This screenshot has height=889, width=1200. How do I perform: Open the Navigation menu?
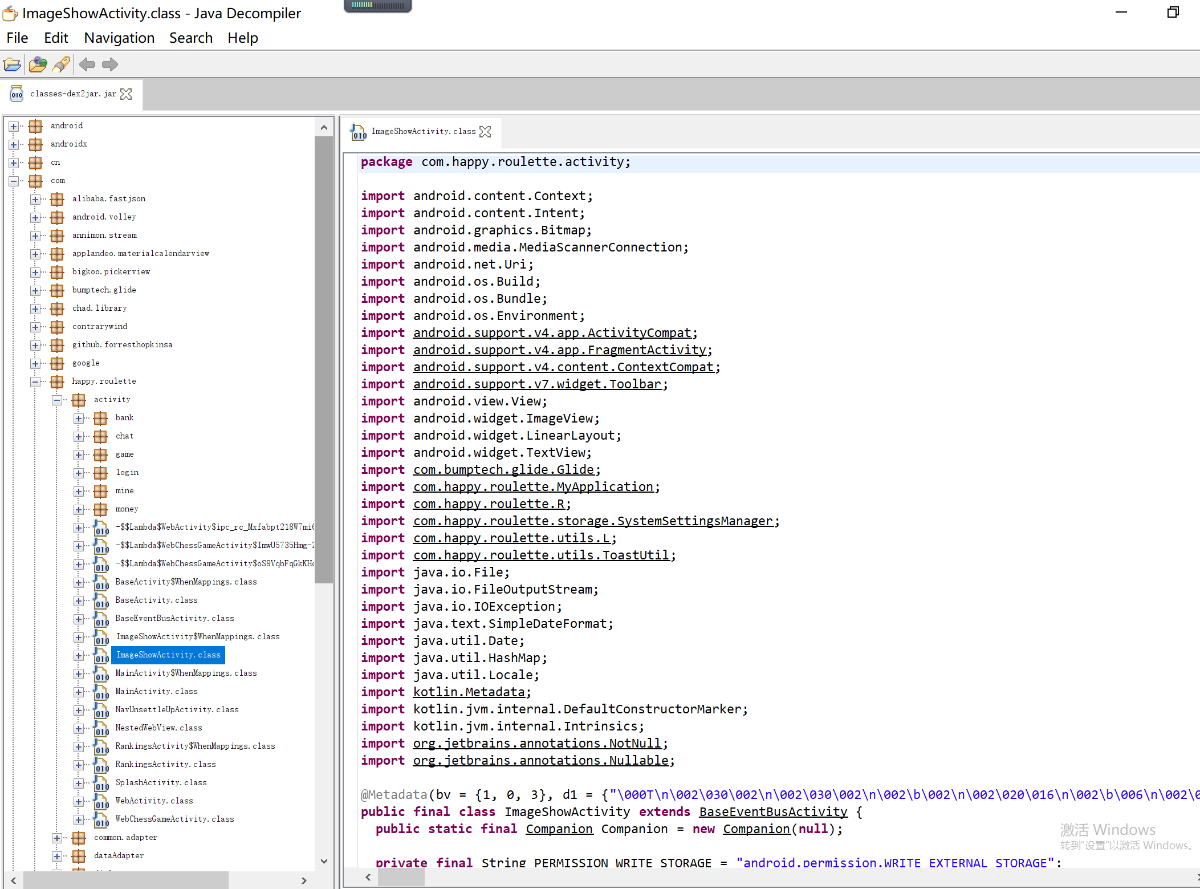coord(119,38)
